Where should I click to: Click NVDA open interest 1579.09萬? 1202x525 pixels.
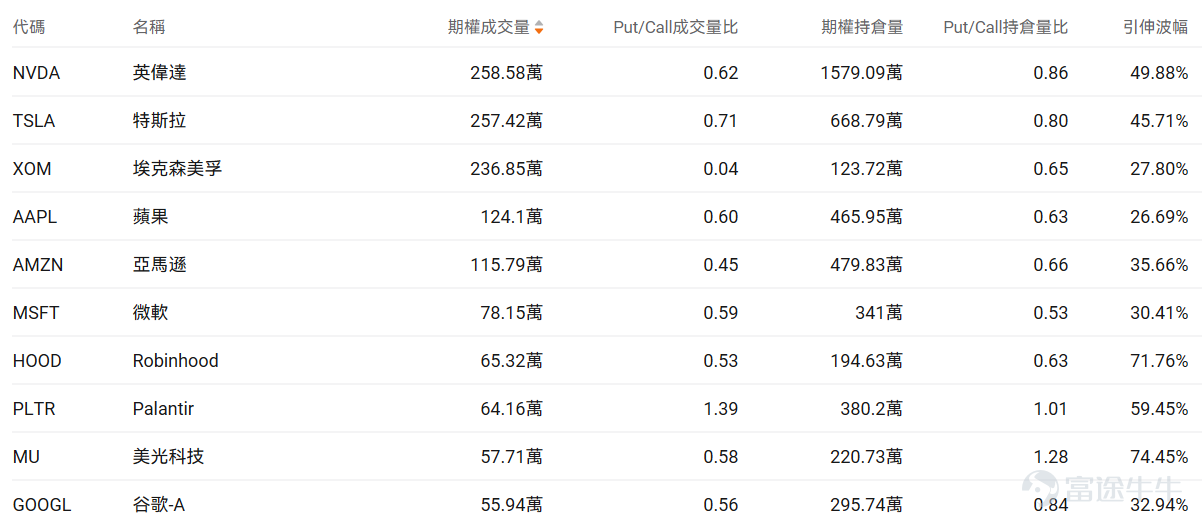tap(862, 73)
